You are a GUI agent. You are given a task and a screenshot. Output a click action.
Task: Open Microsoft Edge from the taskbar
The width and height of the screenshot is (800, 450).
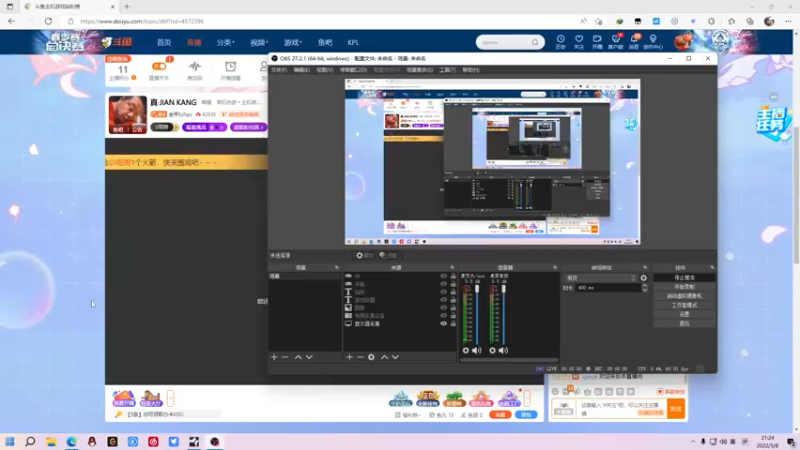71,441
